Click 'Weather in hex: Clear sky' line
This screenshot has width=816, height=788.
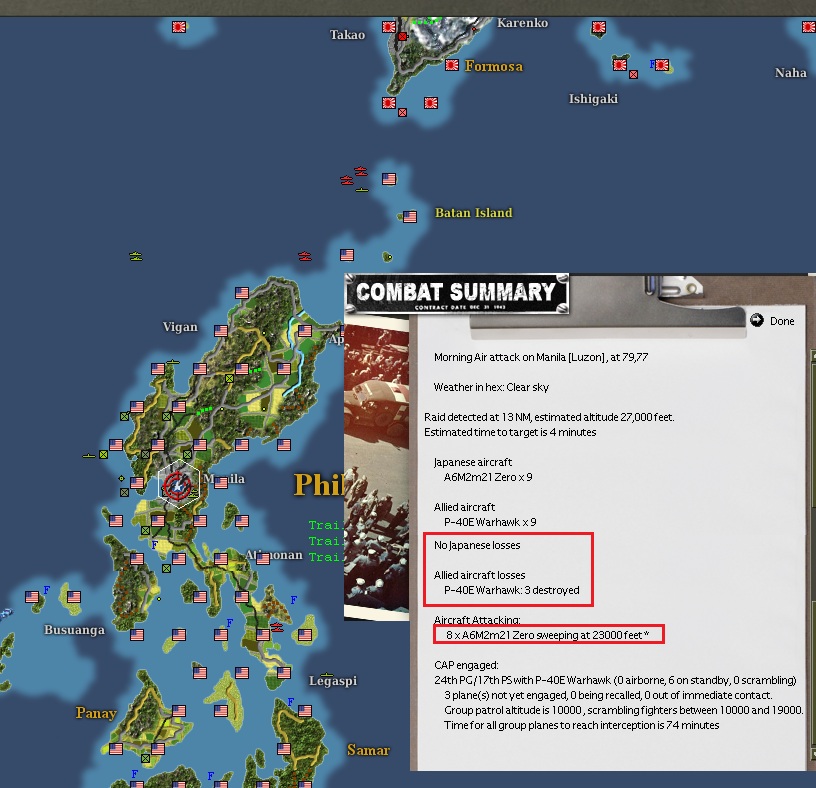pos(491,387)
